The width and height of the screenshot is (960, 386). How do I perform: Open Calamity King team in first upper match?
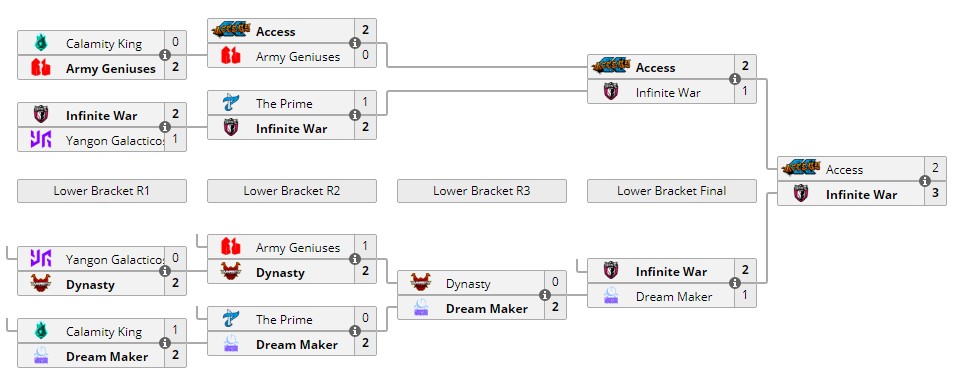103,44
